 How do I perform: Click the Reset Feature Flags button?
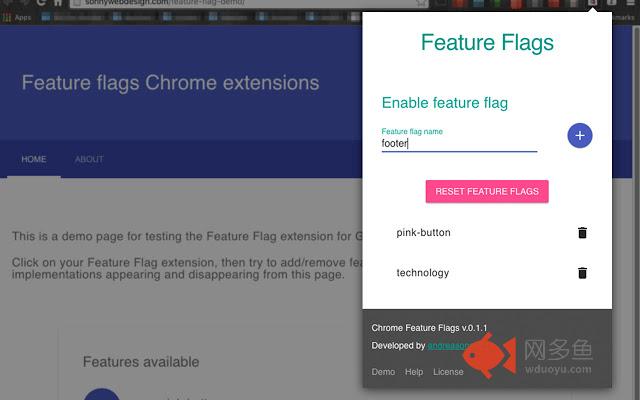[487, 191]
